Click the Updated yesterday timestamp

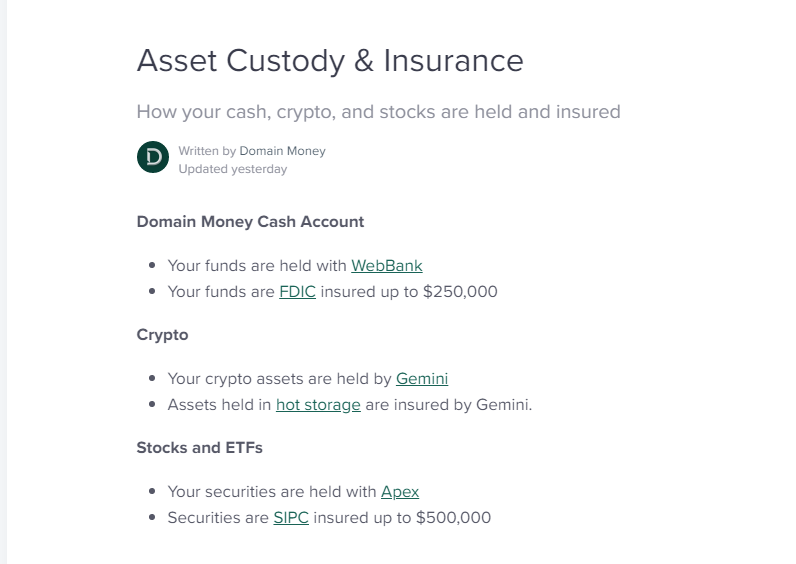[x=232, y=169]
